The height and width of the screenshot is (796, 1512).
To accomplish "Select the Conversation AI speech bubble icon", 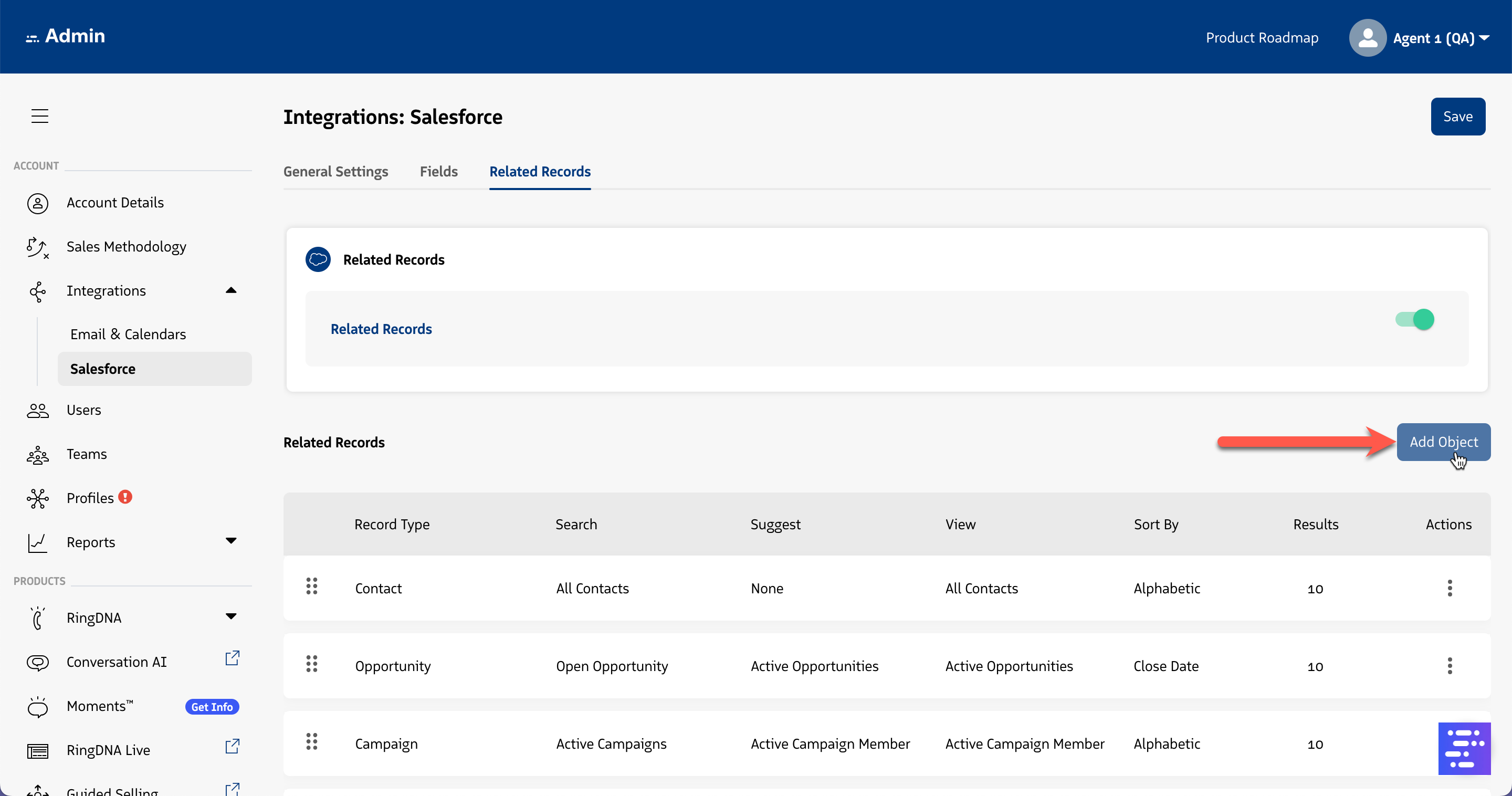I will click(38, 662).
